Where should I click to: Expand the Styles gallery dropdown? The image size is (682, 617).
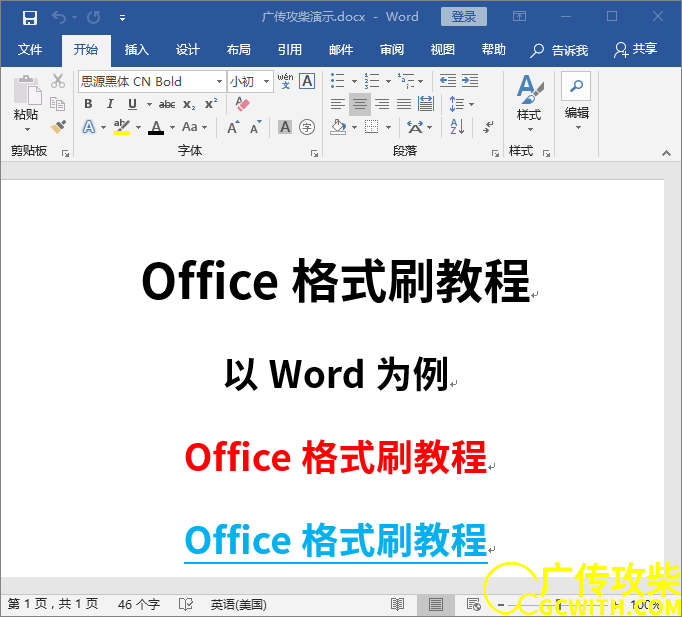click(x=528, y=128)
